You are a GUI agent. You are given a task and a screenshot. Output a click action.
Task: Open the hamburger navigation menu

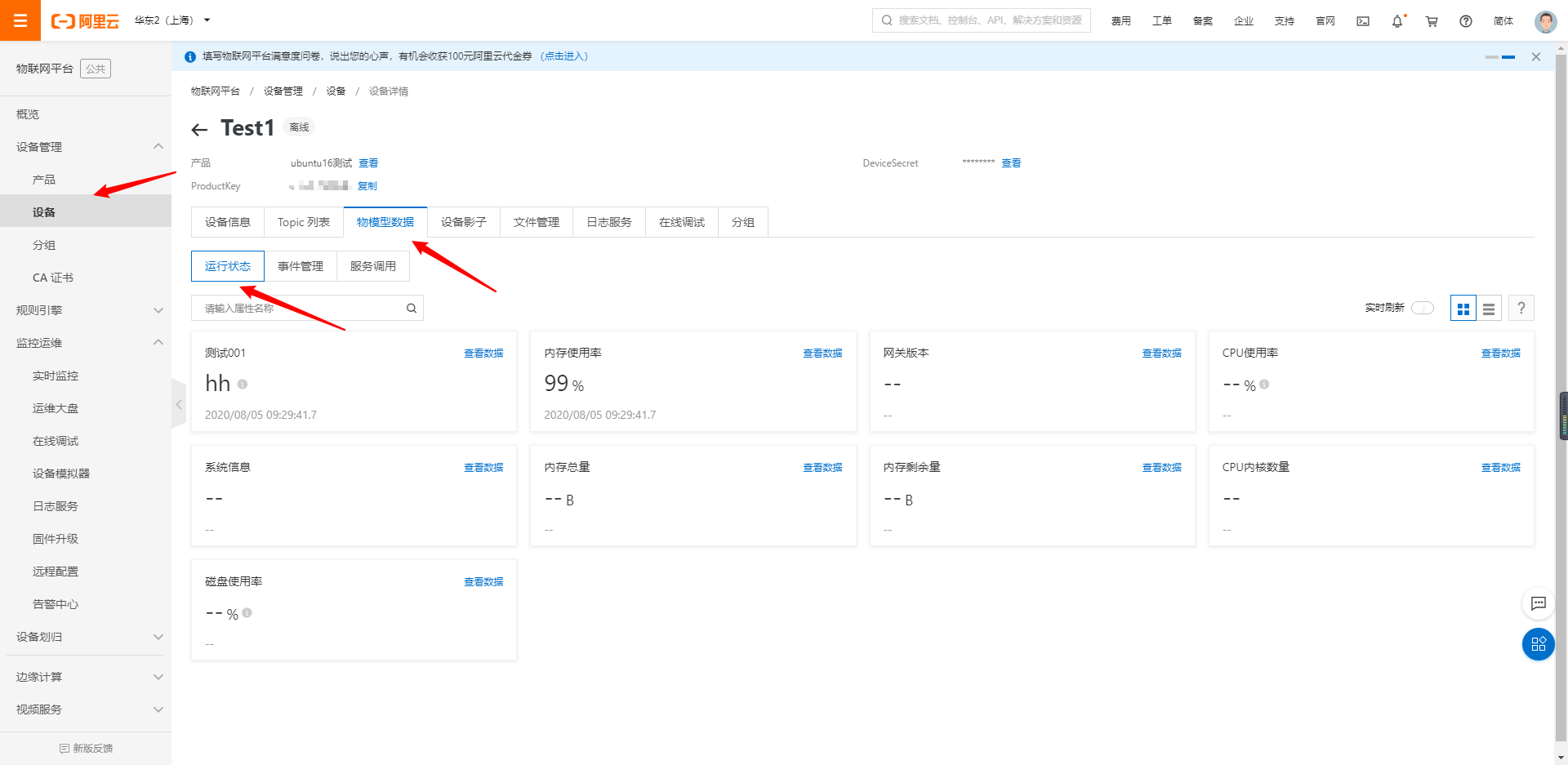point(20,20)
